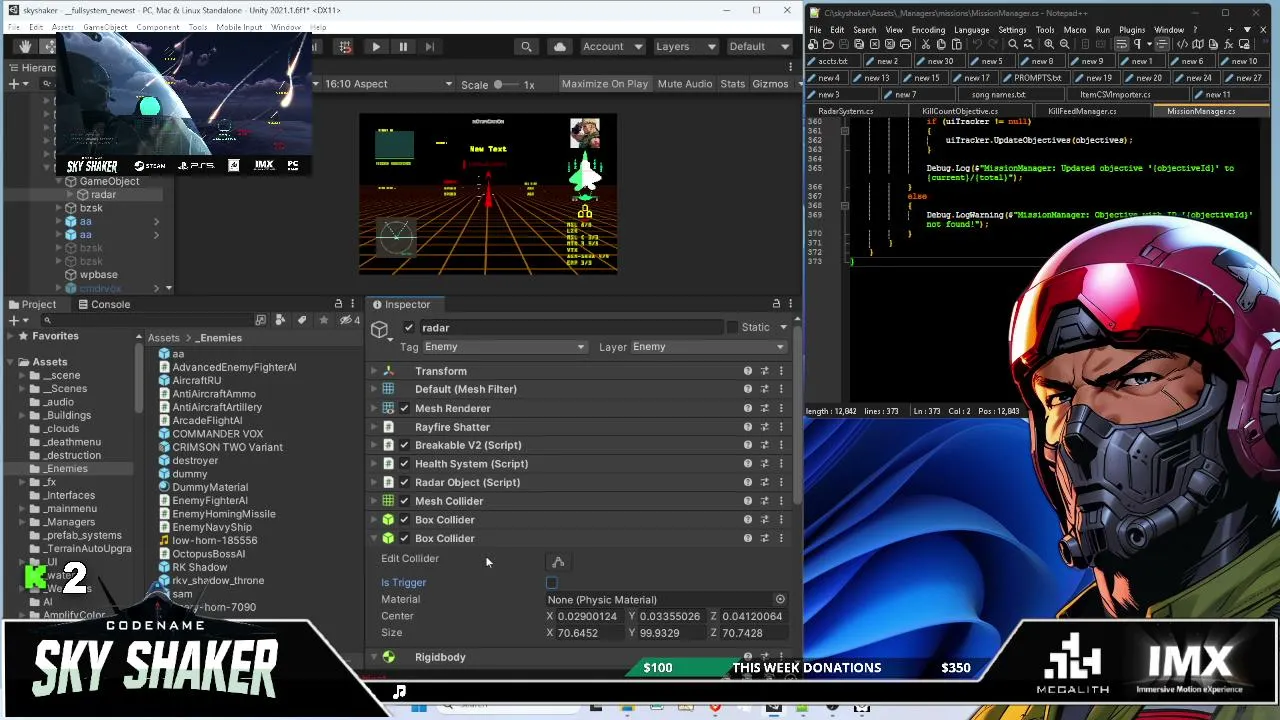Disable the Mesh Renderer component checkbox
Screen dimensions: 1280x720
[x=404, y=409]
